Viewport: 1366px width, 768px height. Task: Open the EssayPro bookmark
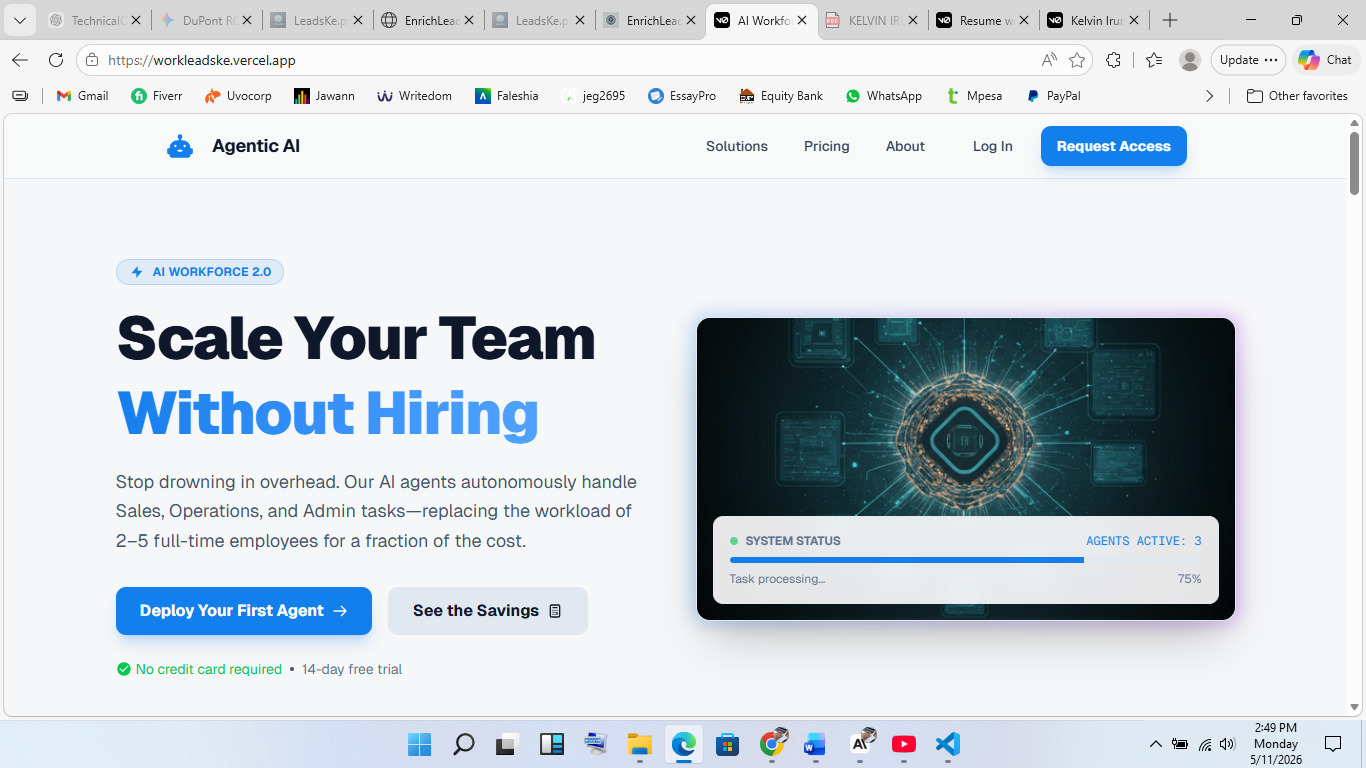[x=682, y=96]
